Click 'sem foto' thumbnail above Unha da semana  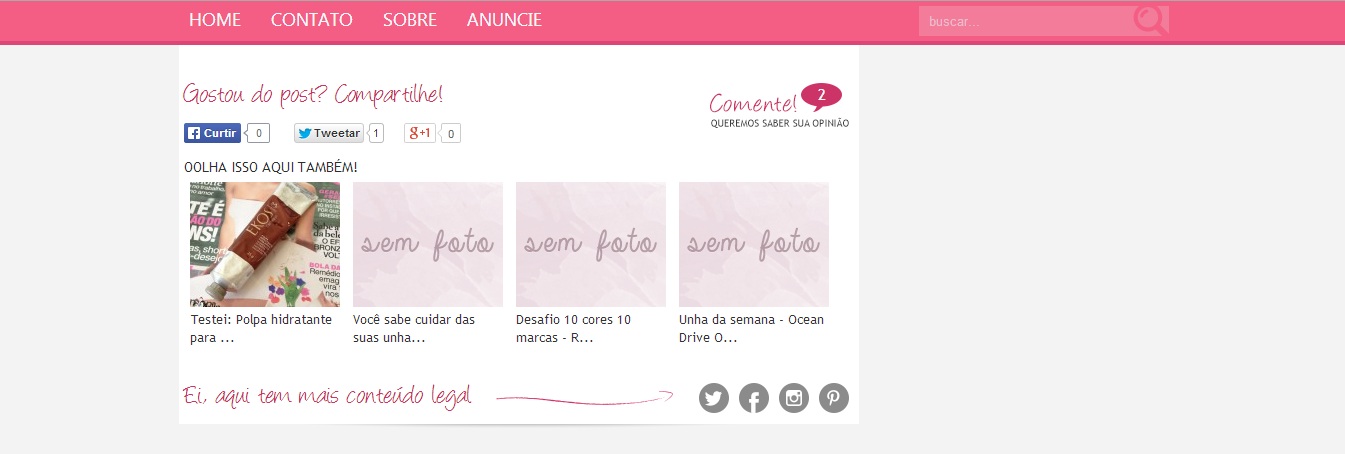click(x=754, y=244)
